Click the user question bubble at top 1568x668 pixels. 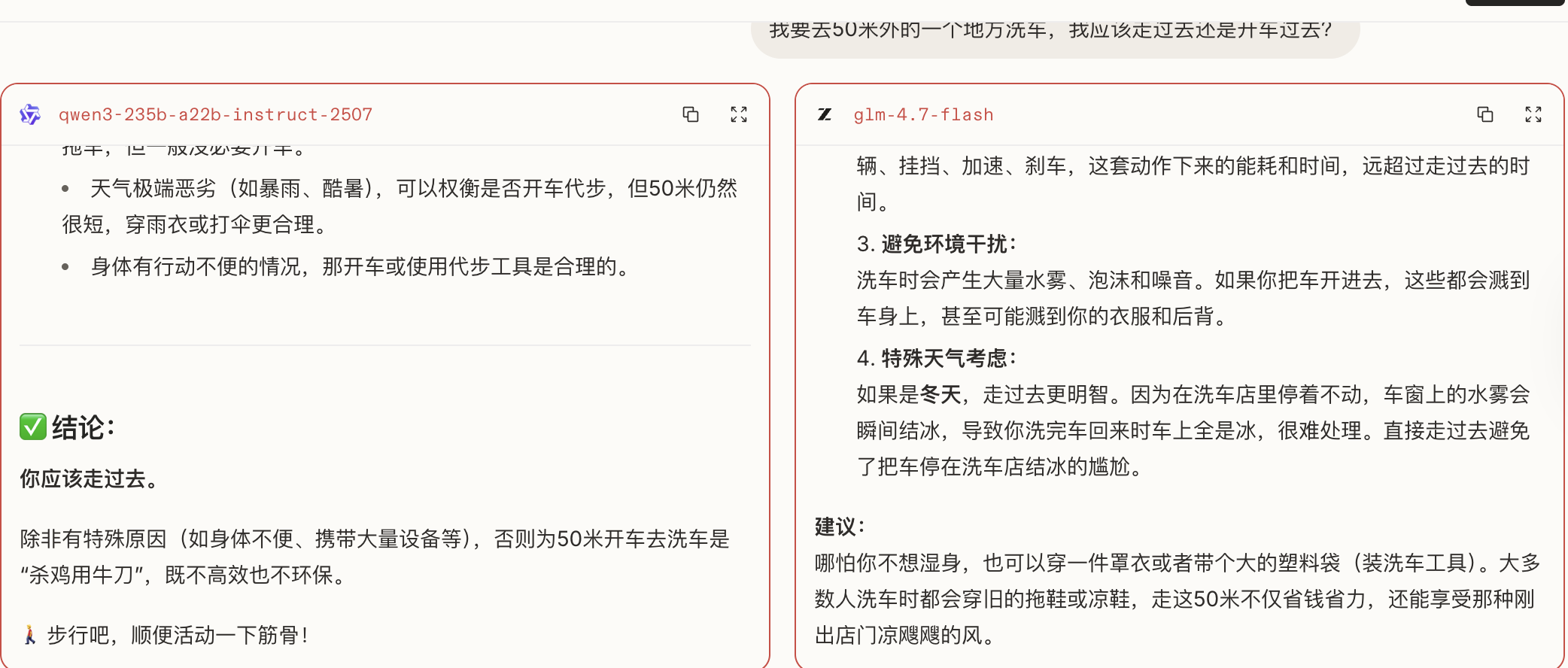1053,32
